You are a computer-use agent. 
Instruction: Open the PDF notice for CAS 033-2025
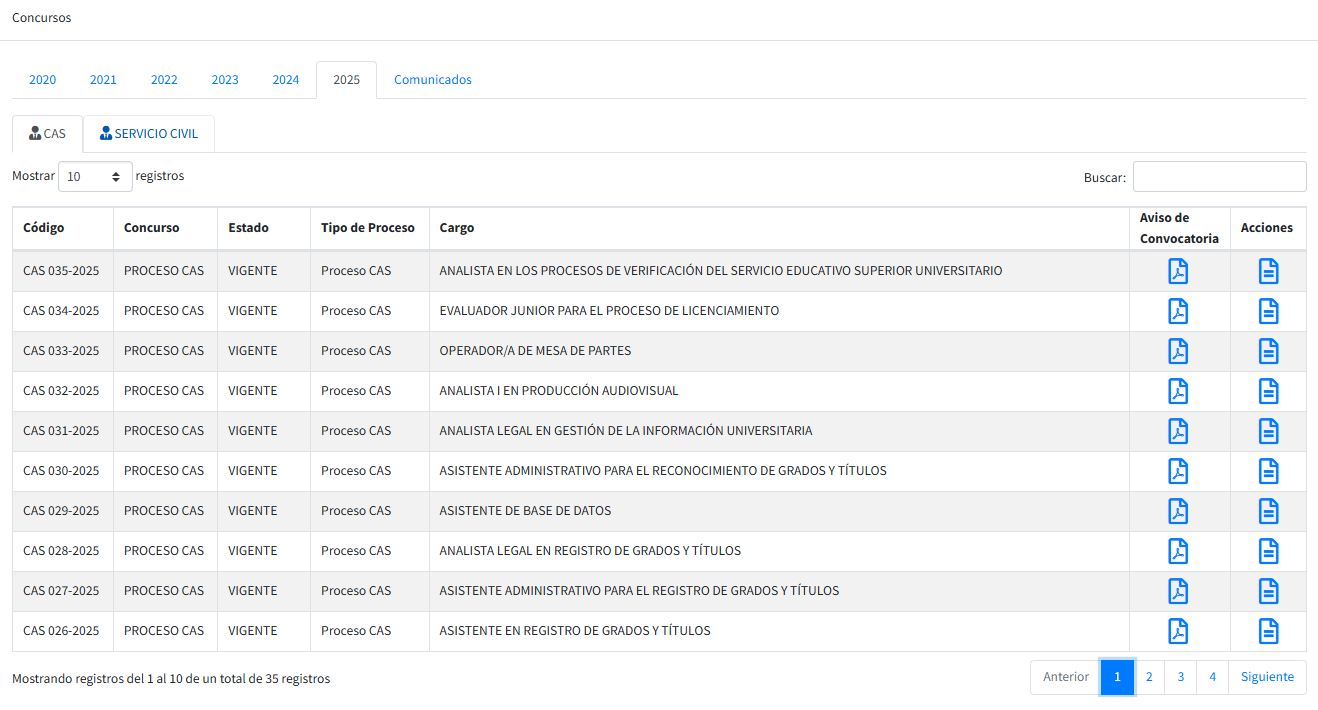coord(1179,351)
